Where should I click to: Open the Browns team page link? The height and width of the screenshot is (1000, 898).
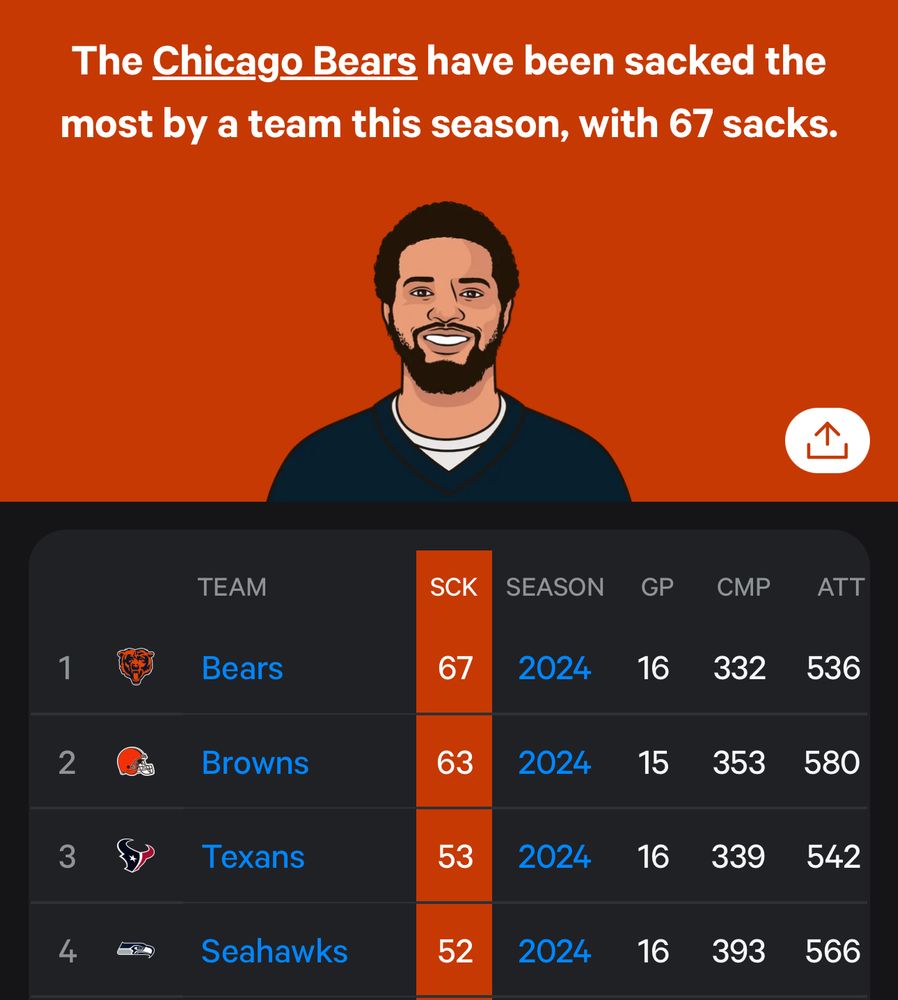(x=255, y=763)
